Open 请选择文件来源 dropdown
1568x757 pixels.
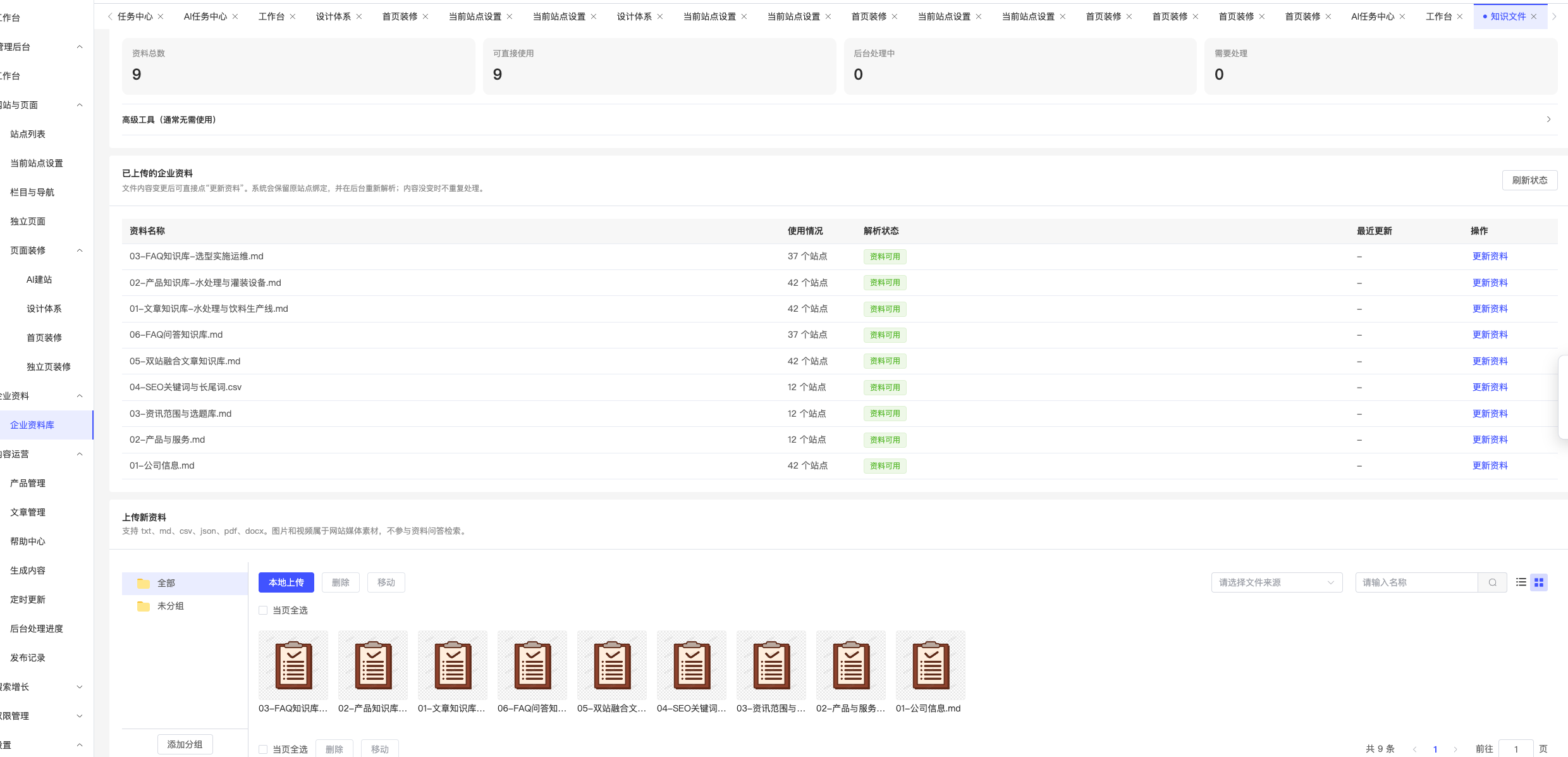(1277, 582)
